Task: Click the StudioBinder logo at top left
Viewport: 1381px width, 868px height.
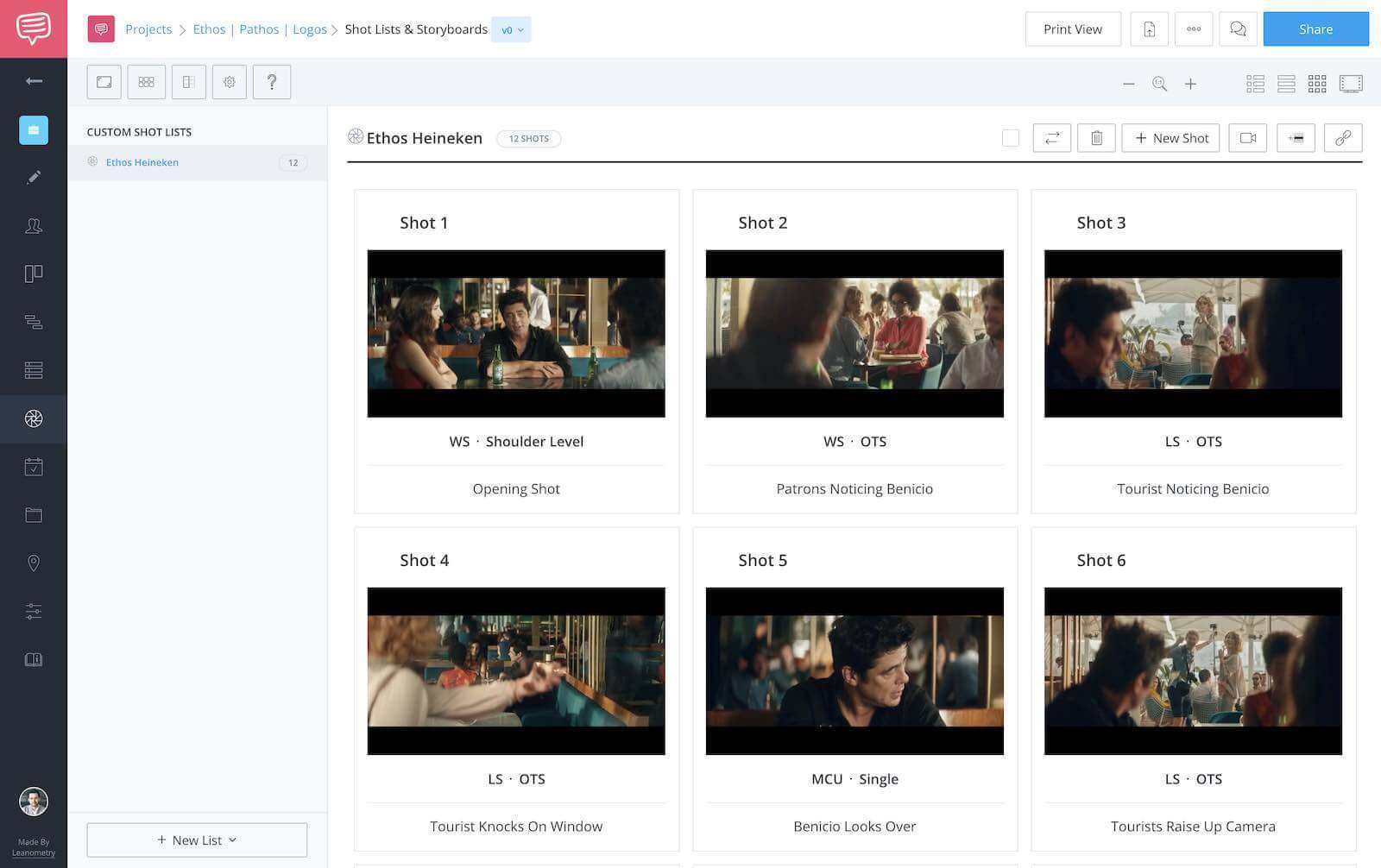Action: pos(34,28)
